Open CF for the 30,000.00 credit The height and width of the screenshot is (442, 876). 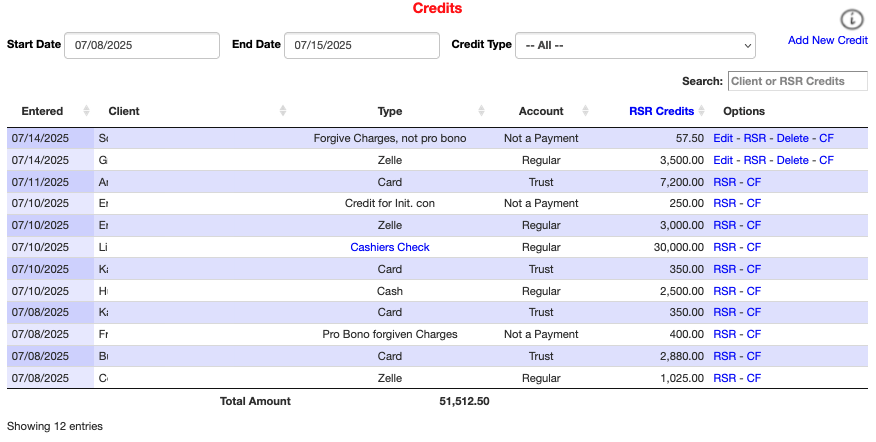pos(754,247)
